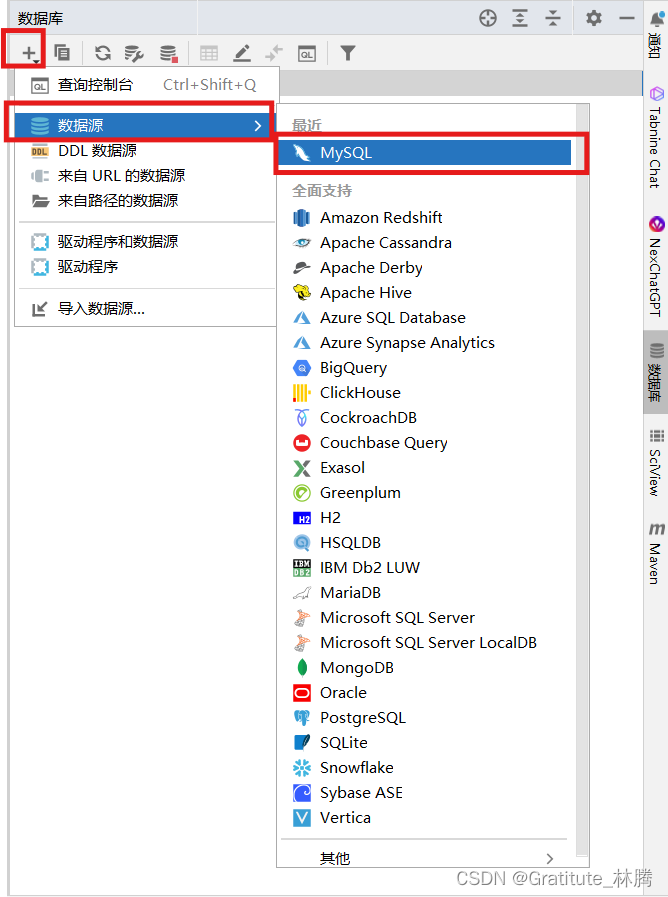Open NexChatGPT side tab
Image resolution: width=668 pixels, height=897 pixels.
click(x=656, y=266)
